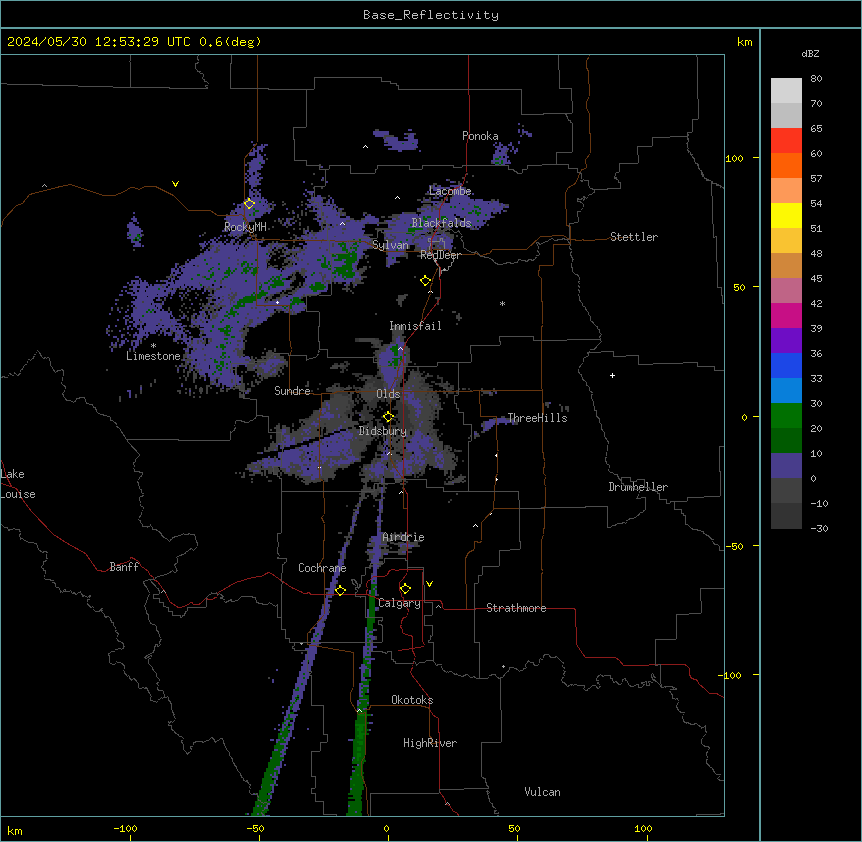The image size is (862, 842).
Task: Click the yellow diamond marker beside RockyMH
Action: coord(249,204)
